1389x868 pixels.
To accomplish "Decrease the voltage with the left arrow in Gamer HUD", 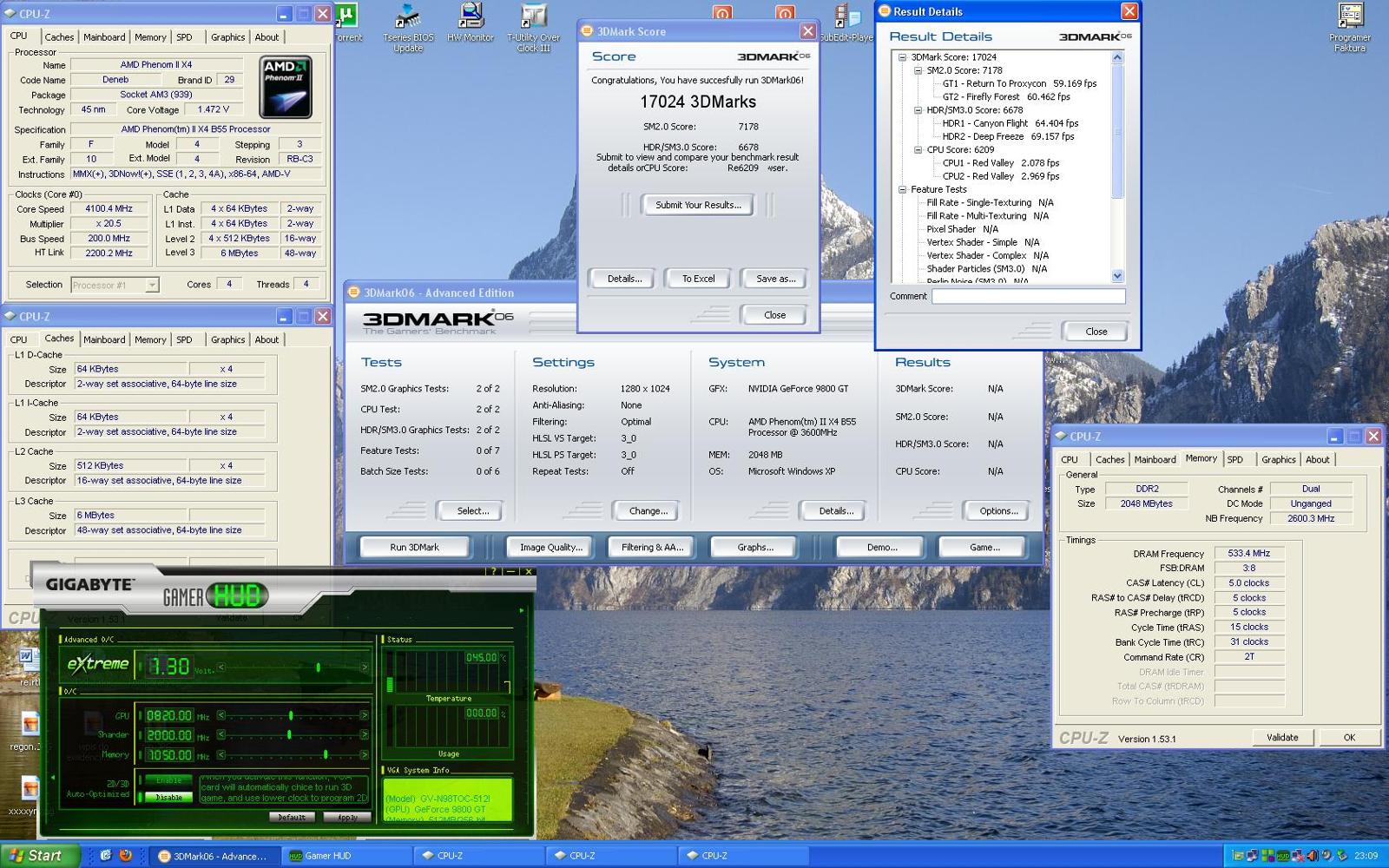I will [x=221, y=667].
